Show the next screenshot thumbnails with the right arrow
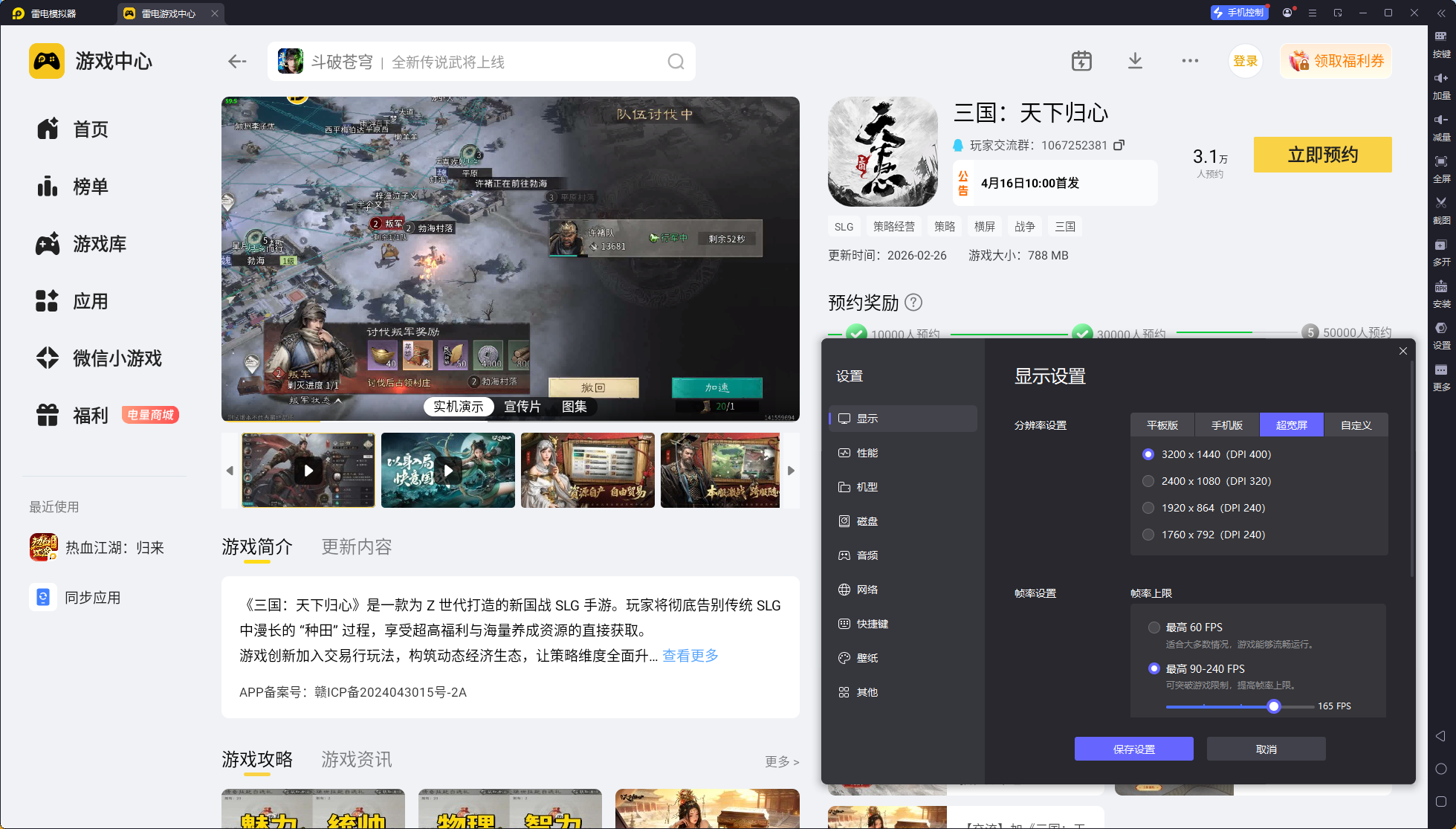The height and width of the screenshot is (829, 1456). click(x=791, y=471)
